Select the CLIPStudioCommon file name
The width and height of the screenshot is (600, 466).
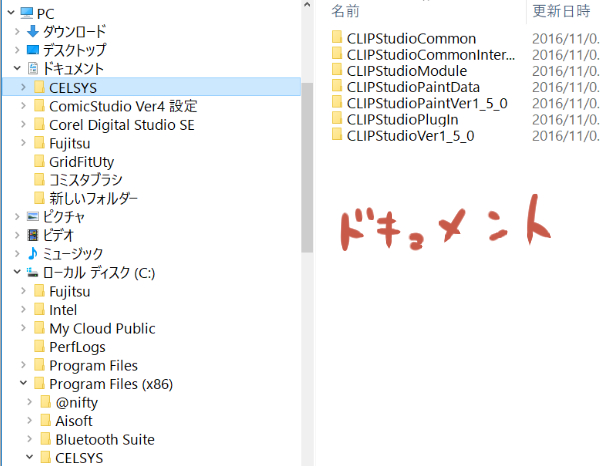click(x=411, y=39)
